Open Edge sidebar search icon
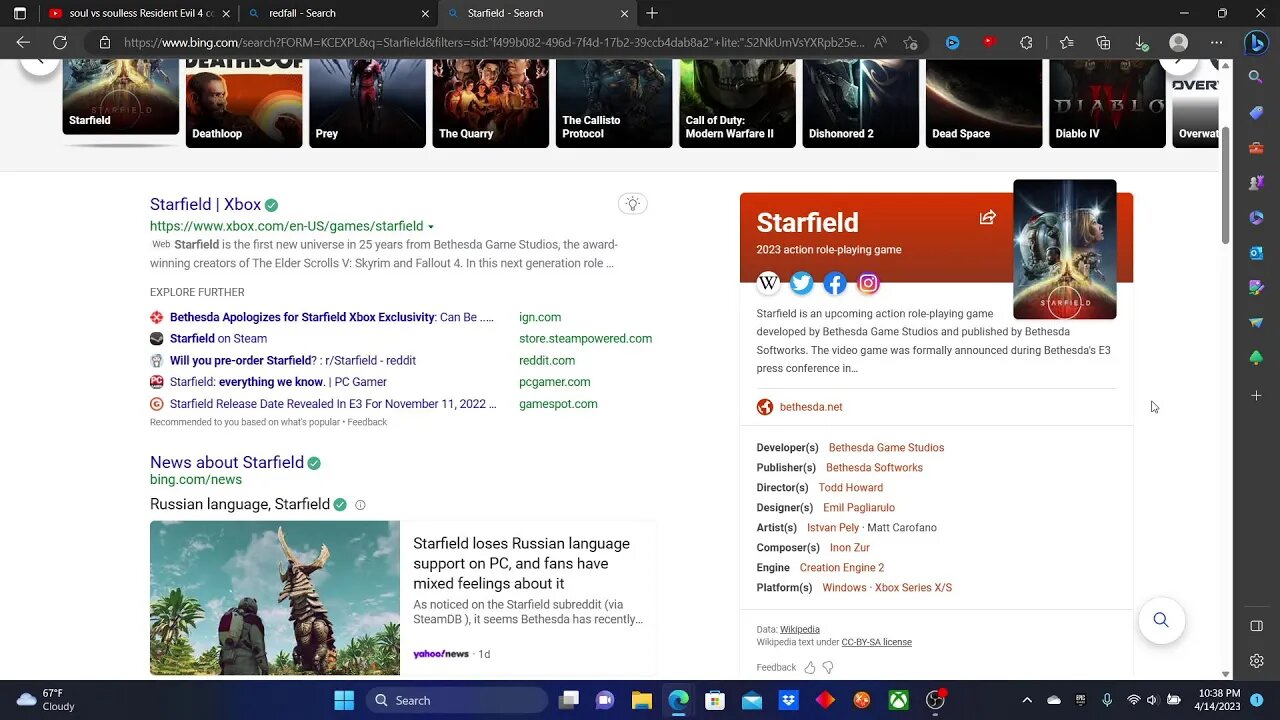The image size is (1280, 720). pos(1256,77)
